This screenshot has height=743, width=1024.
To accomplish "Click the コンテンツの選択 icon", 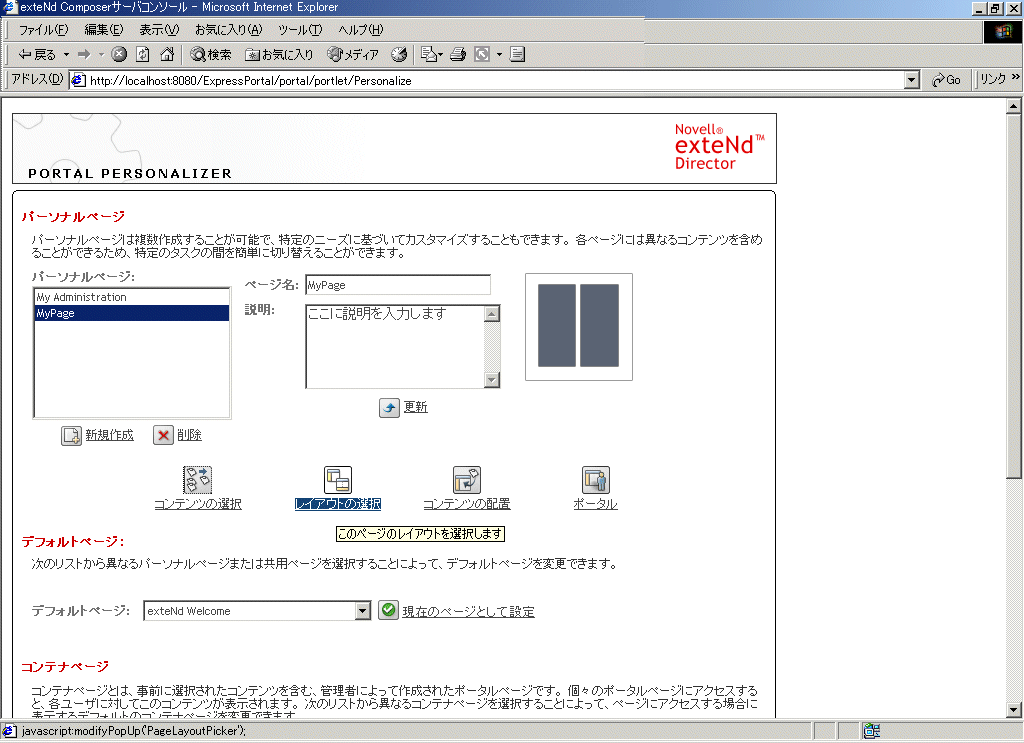I will coord(197,480).
